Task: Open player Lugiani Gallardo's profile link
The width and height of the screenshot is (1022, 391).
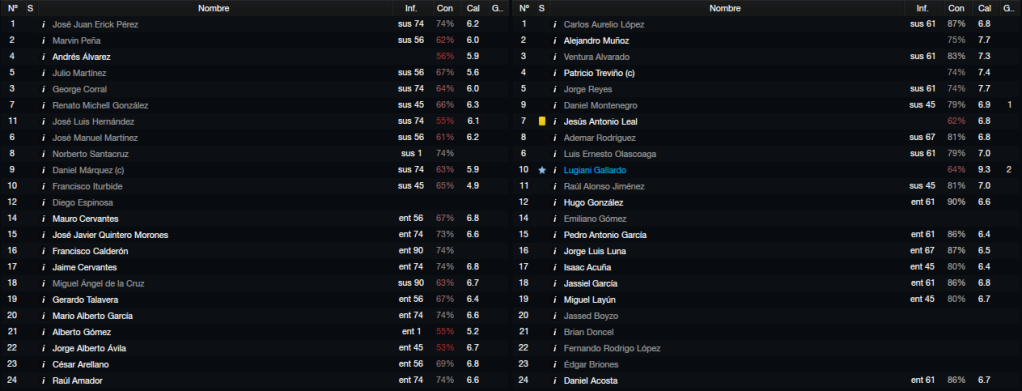Action: [594, 170]
